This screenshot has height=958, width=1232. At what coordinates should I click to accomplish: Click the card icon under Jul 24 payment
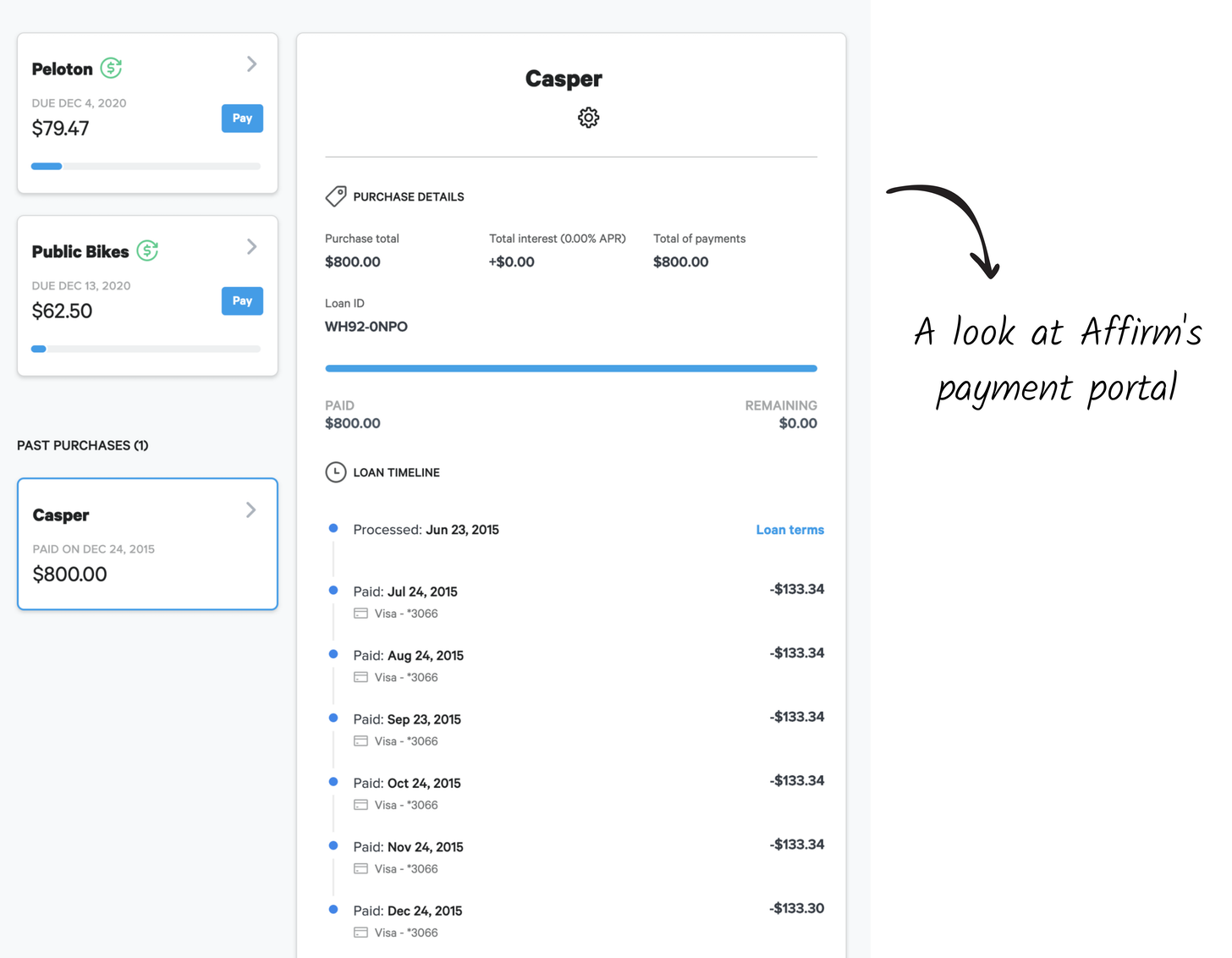click(x=360, y=614)
